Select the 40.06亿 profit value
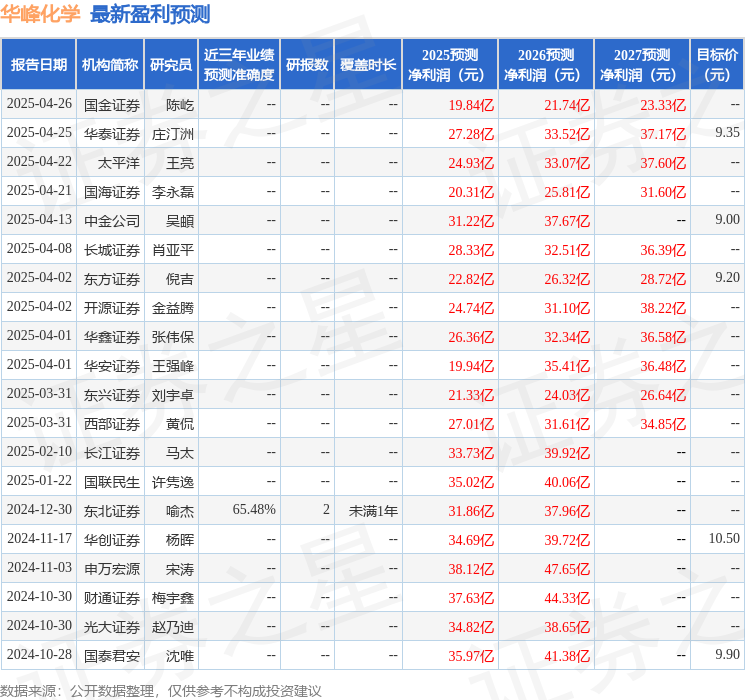 (567, 482)
